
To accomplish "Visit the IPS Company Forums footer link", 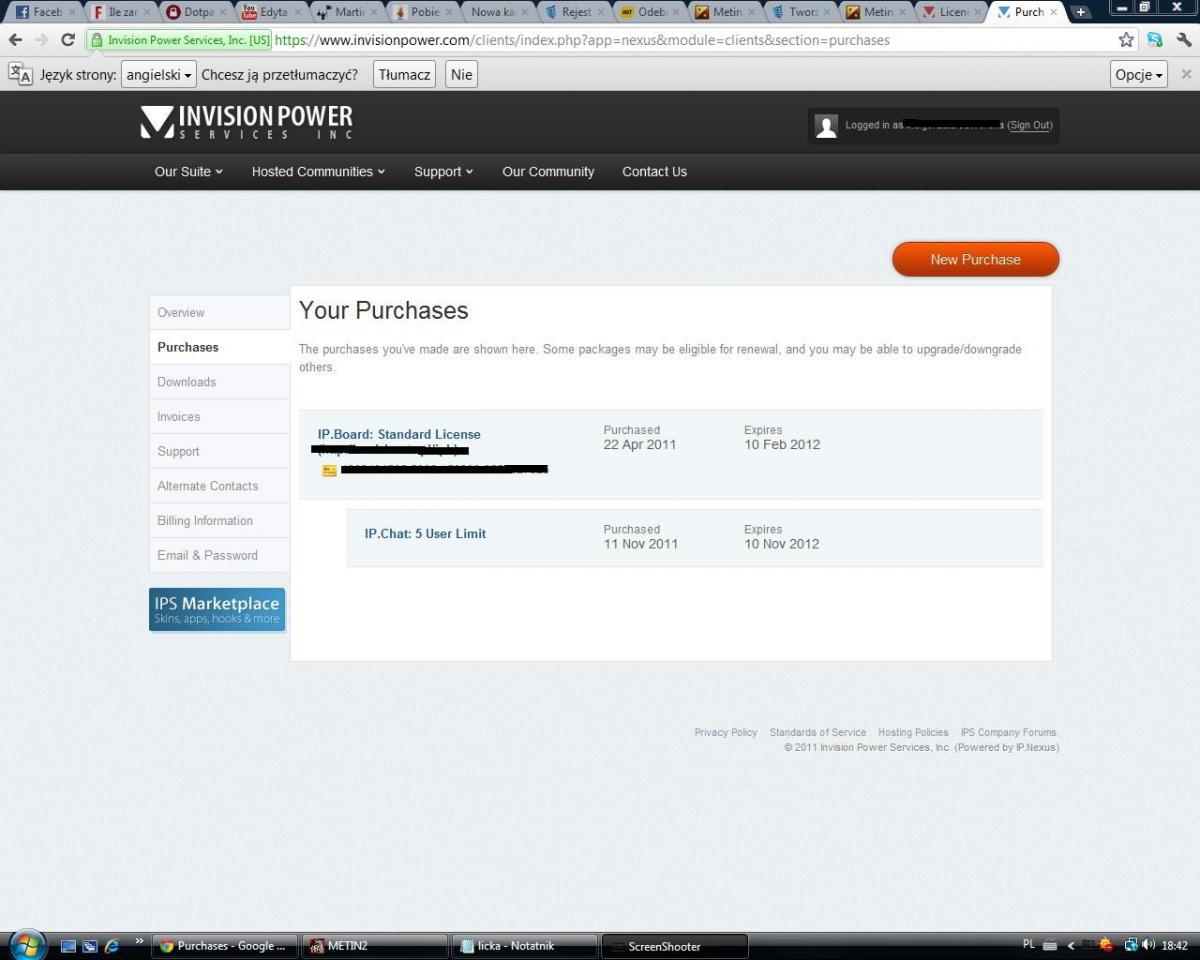I will [1008, 733].
